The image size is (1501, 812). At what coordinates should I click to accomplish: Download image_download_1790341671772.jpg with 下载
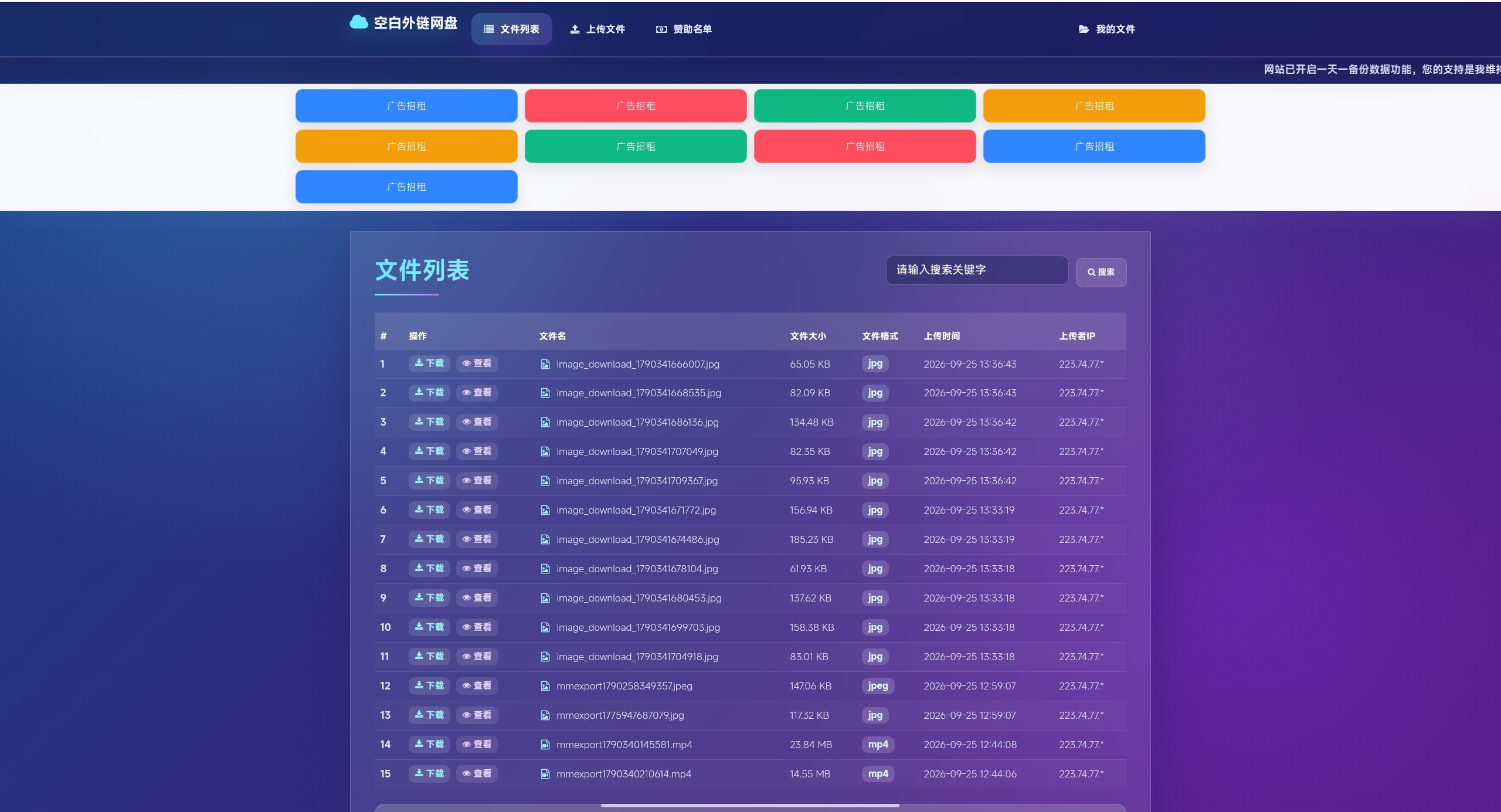click(429, 509)
